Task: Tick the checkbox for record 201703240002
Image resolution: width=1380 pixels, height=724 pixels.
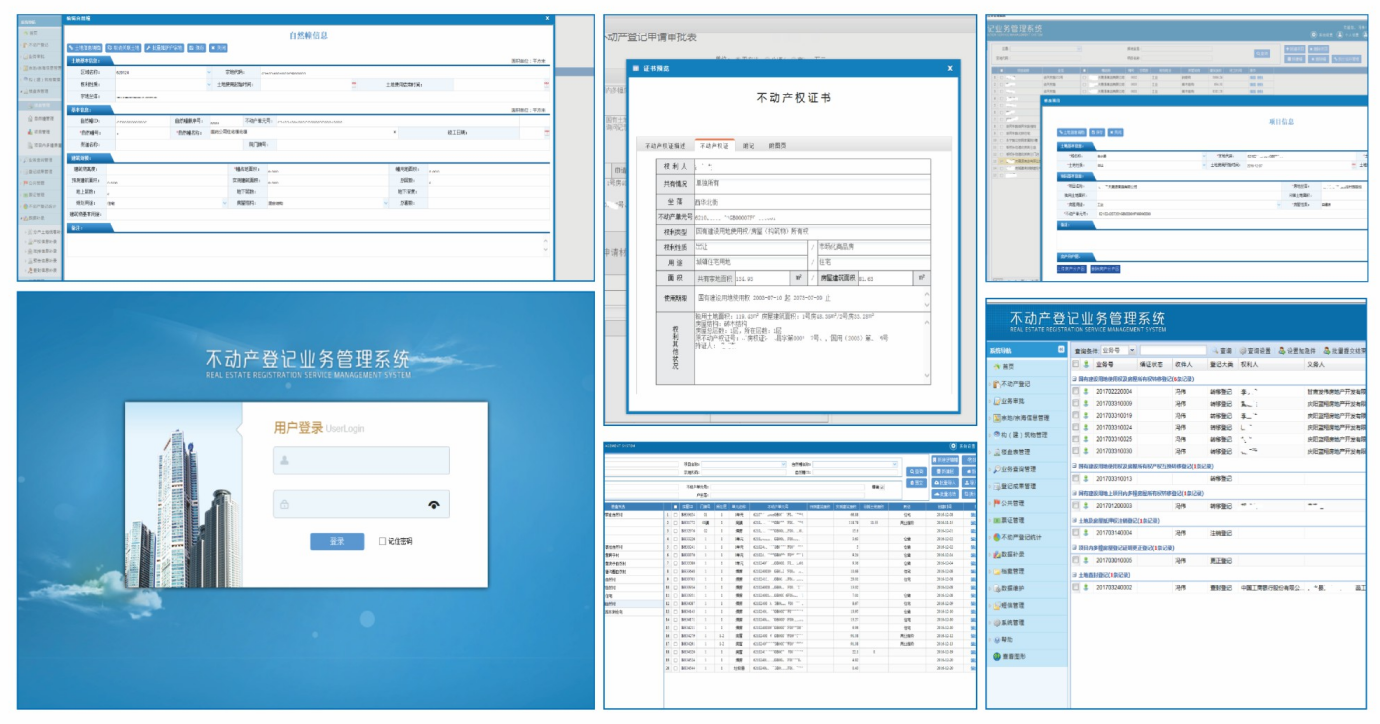Action: tap(1076, 587)
